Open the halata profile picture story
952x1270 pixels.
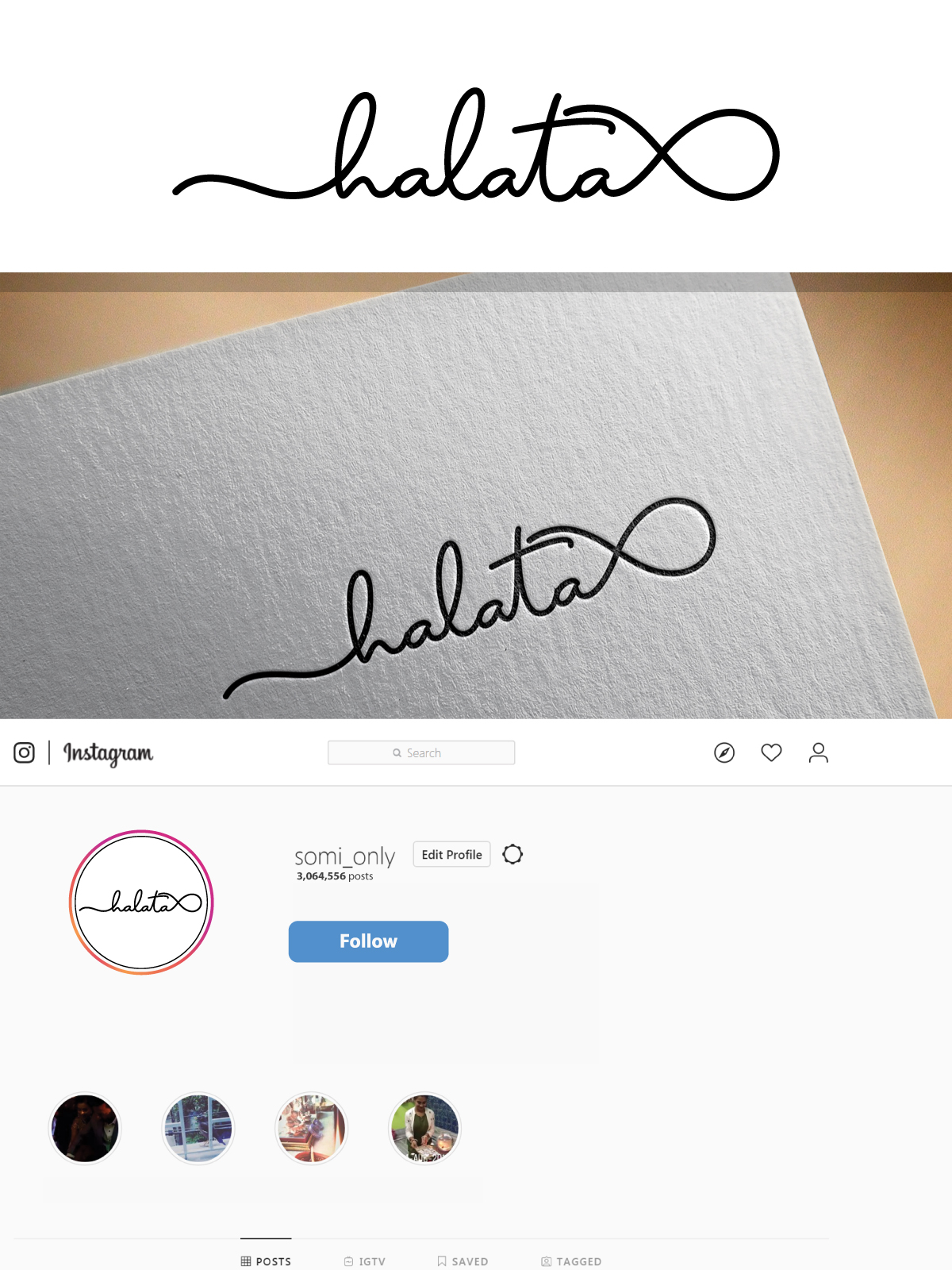point(141,902)
